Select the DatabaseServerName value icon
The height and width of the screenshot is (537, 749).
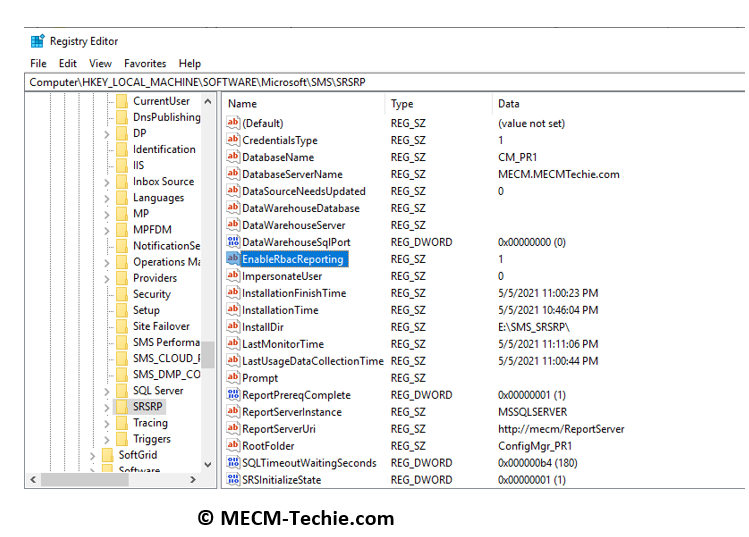click(x=233, y=173)
